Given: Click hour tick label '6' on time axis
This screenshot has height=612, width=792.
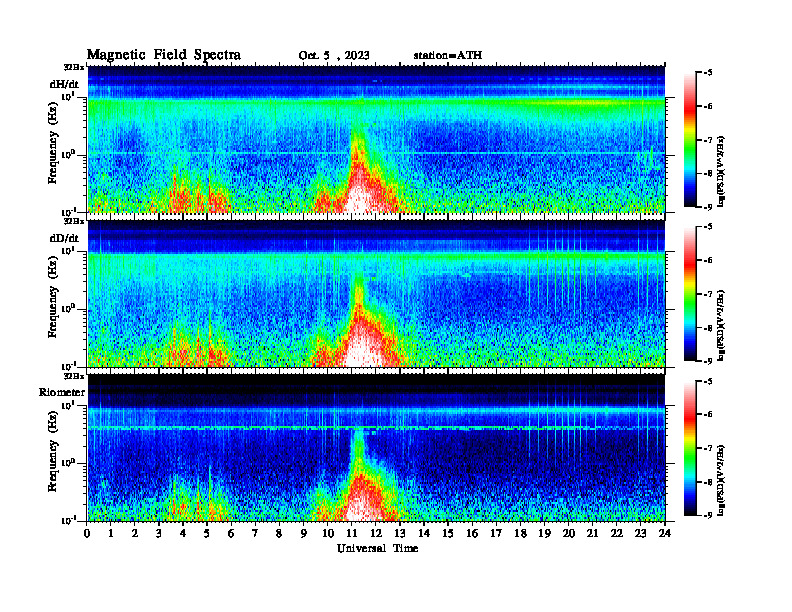Looking at the screenshot, I should [231, 533].
